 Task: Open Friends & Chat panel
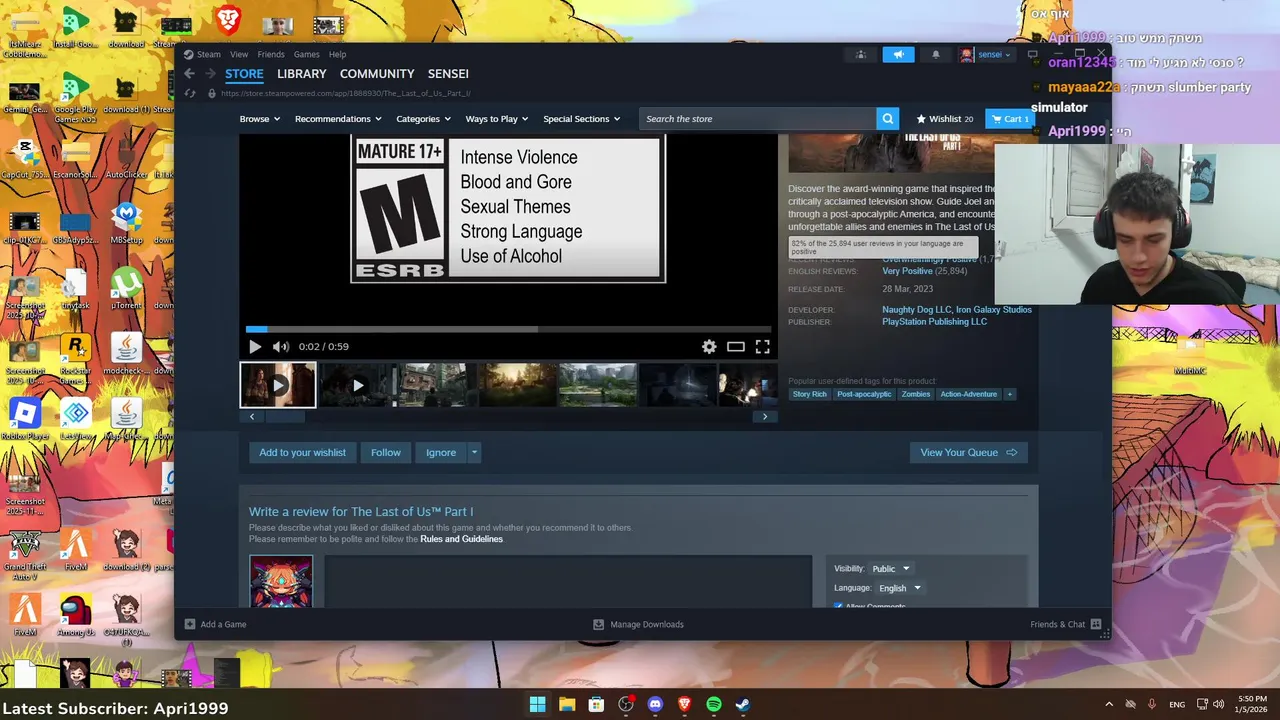pyautogui.click(x=1066, y=624)
